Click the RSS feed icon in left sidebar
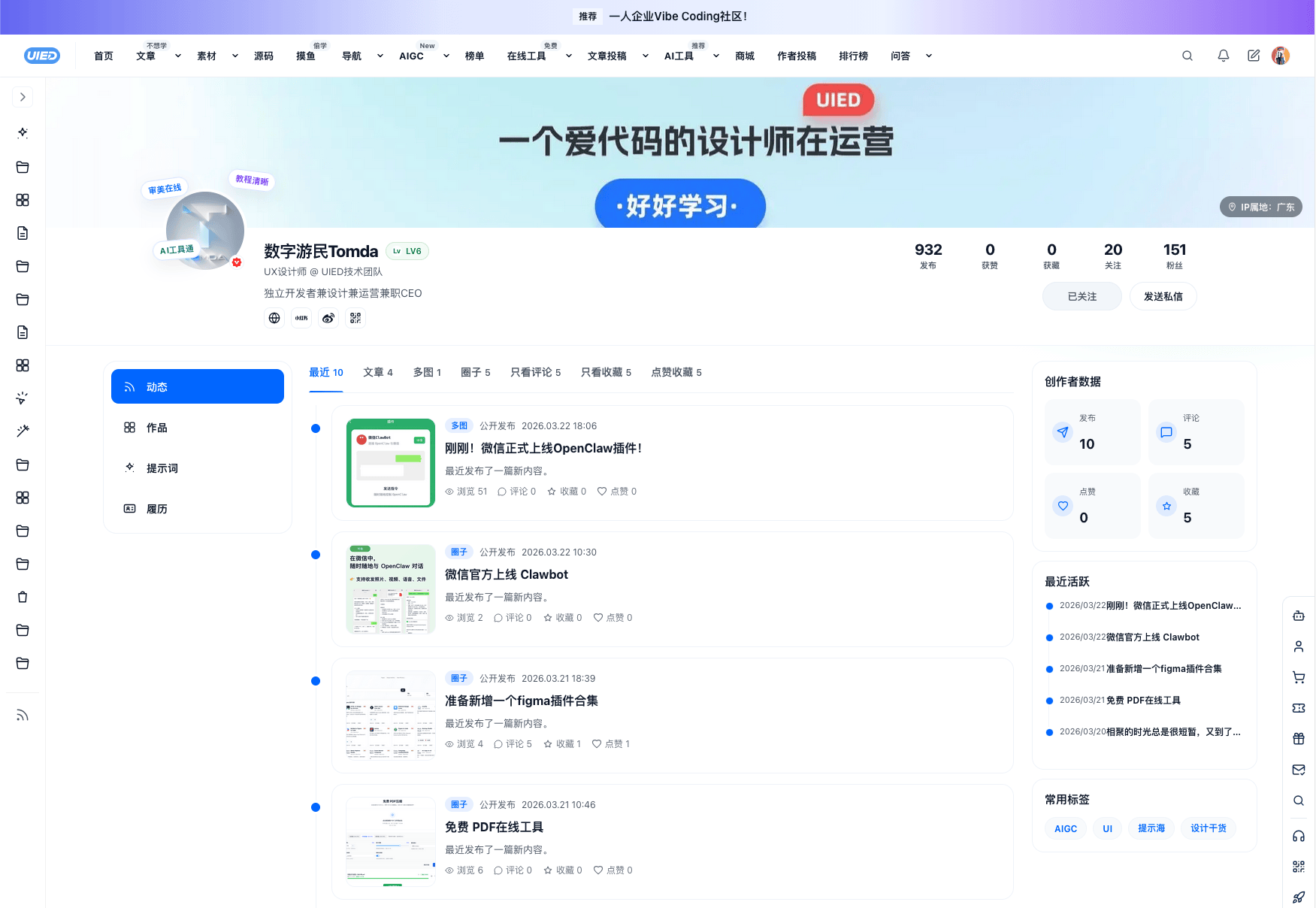This screenshot has height=908, width=1316. tap(23, 715)
